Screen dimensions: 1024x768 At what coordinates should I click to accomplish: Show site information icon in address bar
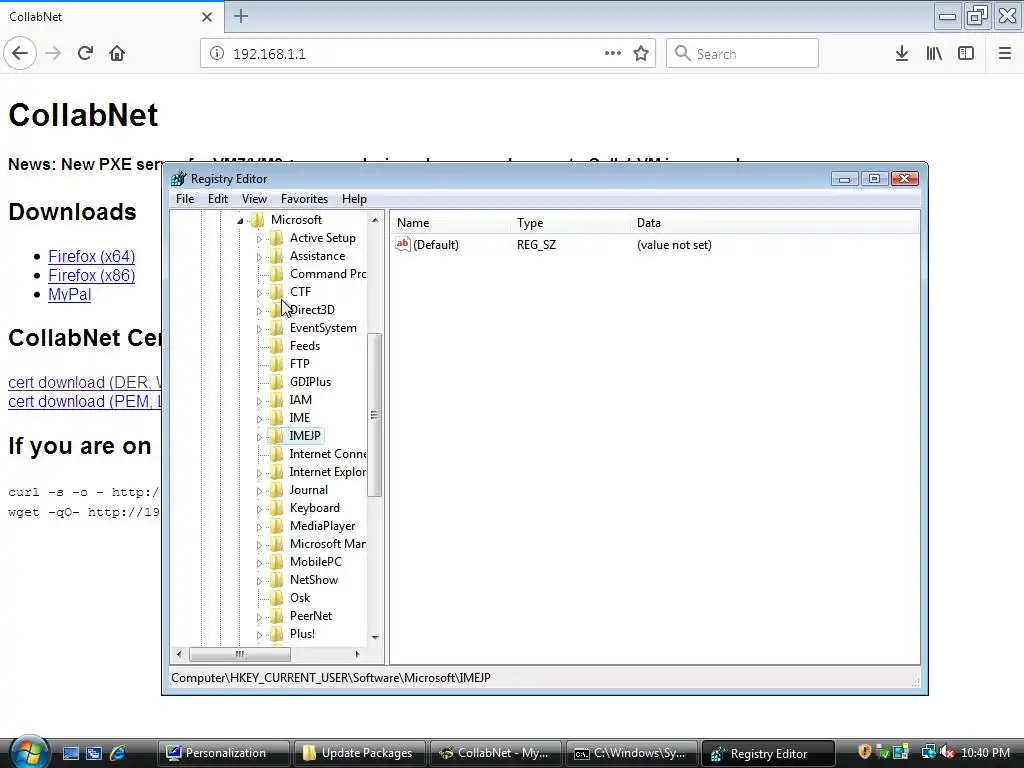[217, 54]
